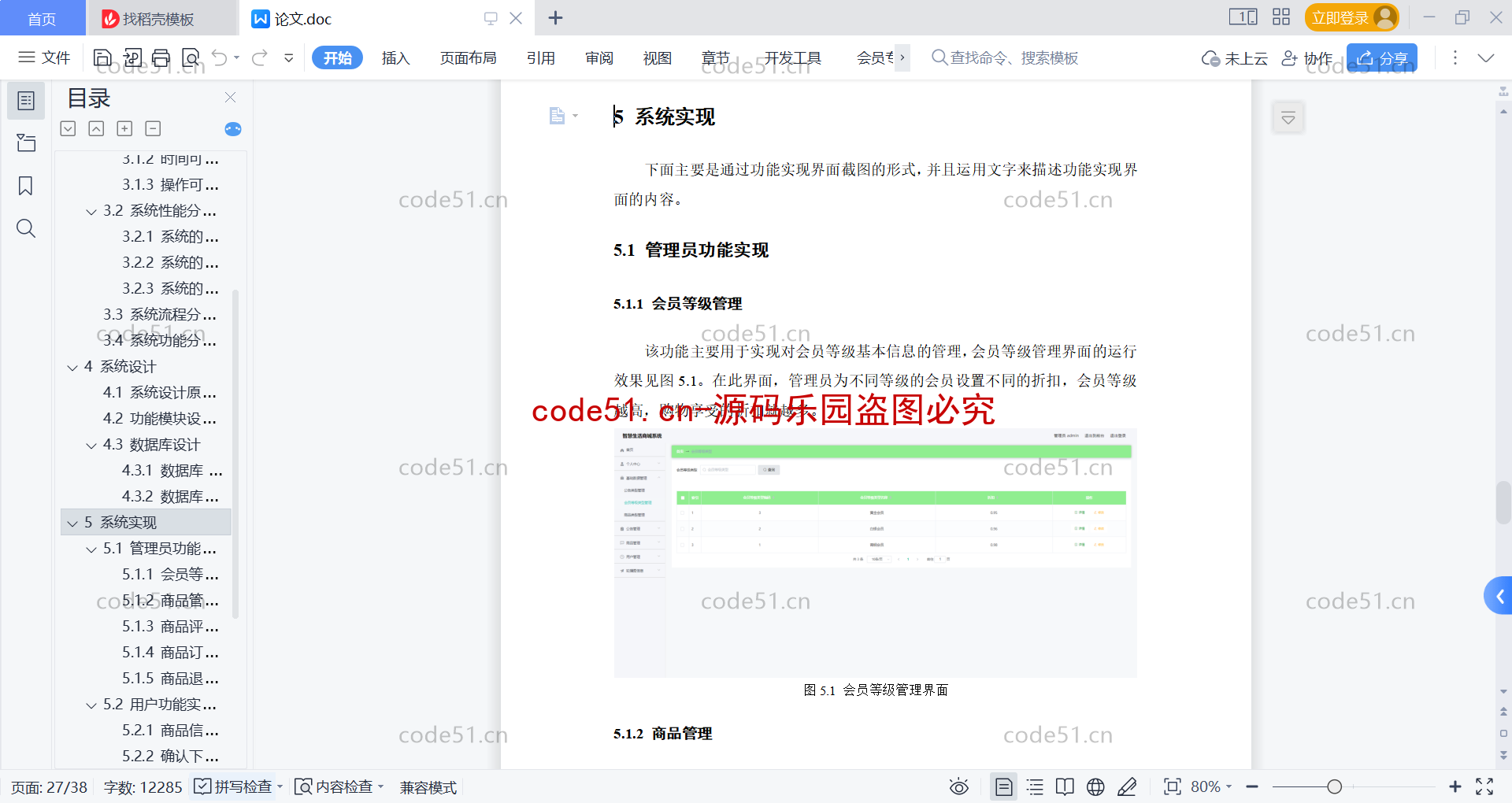
Task: Collapse the 4.3 数据库设计 node
Action: click(x=91, y=445)
